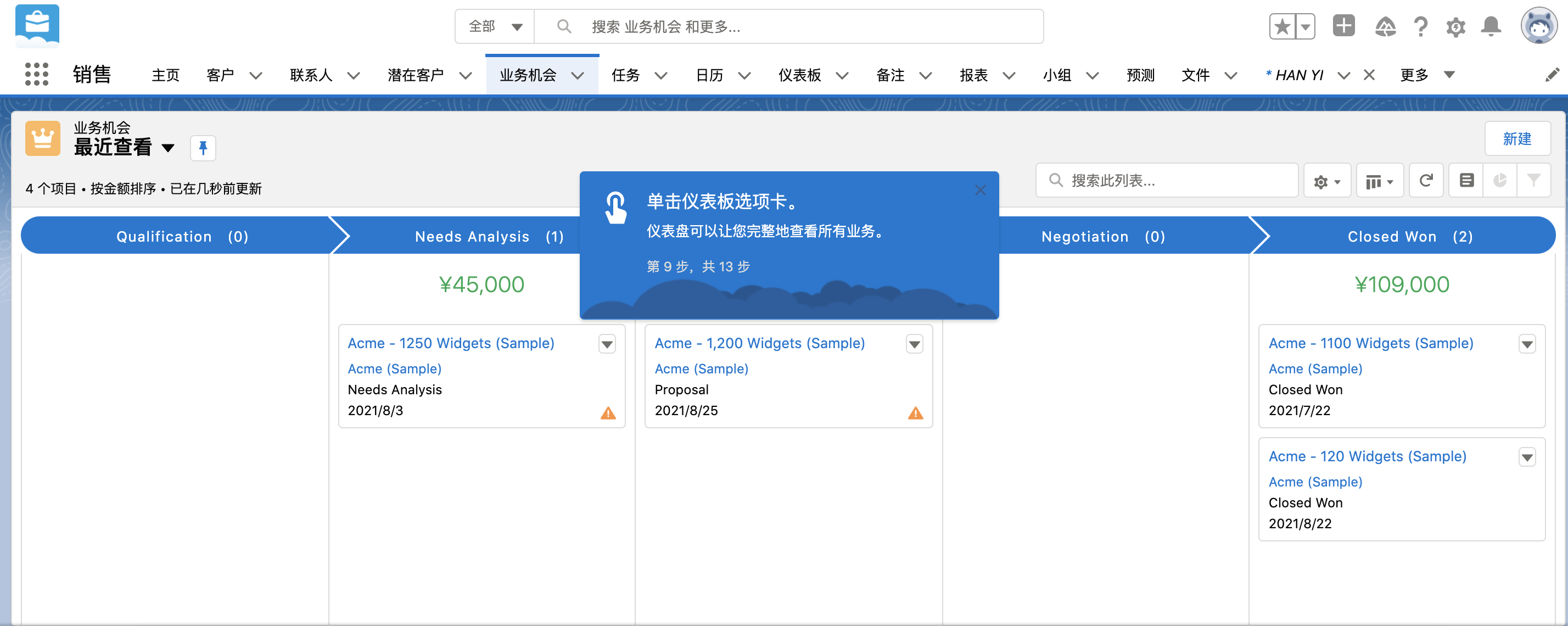Viewport: 1568px width, 626px height.
Task: Open the notifications bell
Action: [x=1491, y=26]
